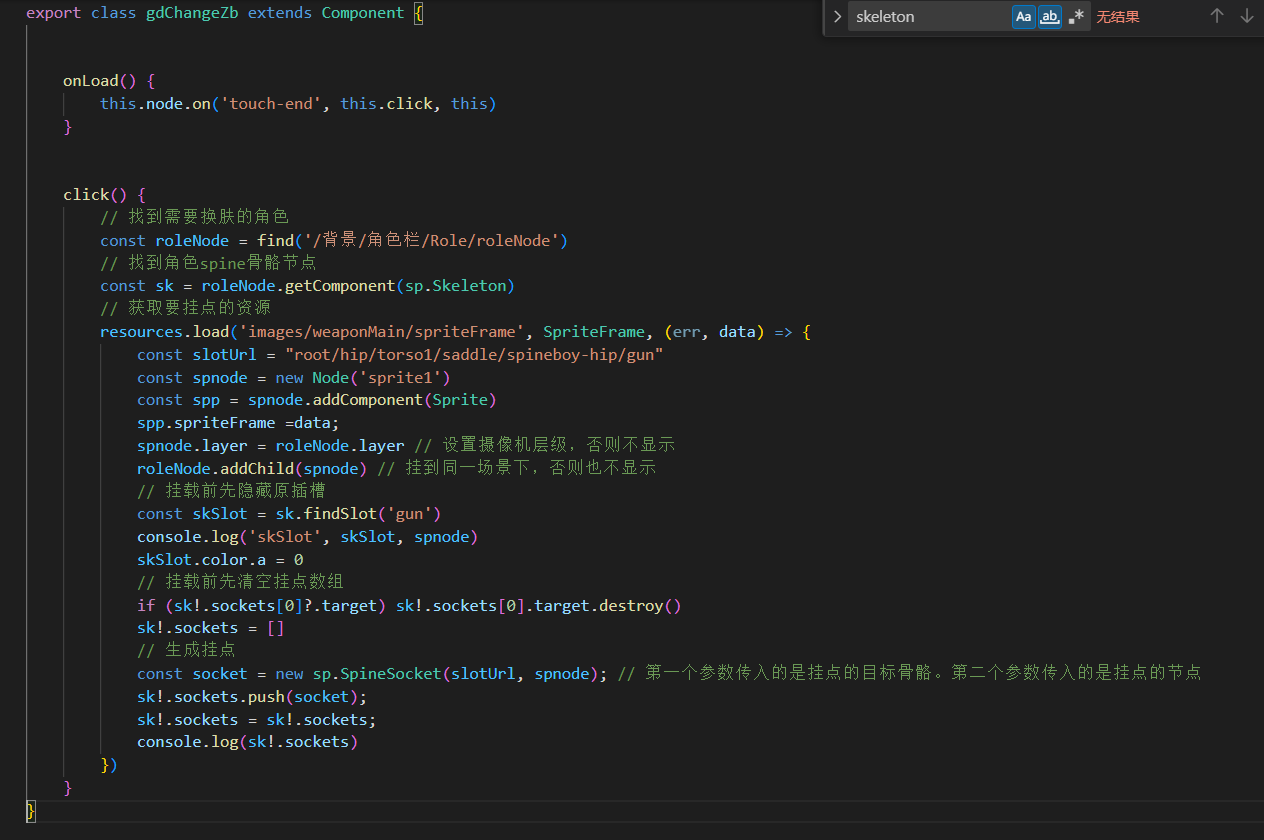The width and height of the screenshot is (1264, 840).
Task: Click comment '// 生成挂点'
Action: click(186, 651)
